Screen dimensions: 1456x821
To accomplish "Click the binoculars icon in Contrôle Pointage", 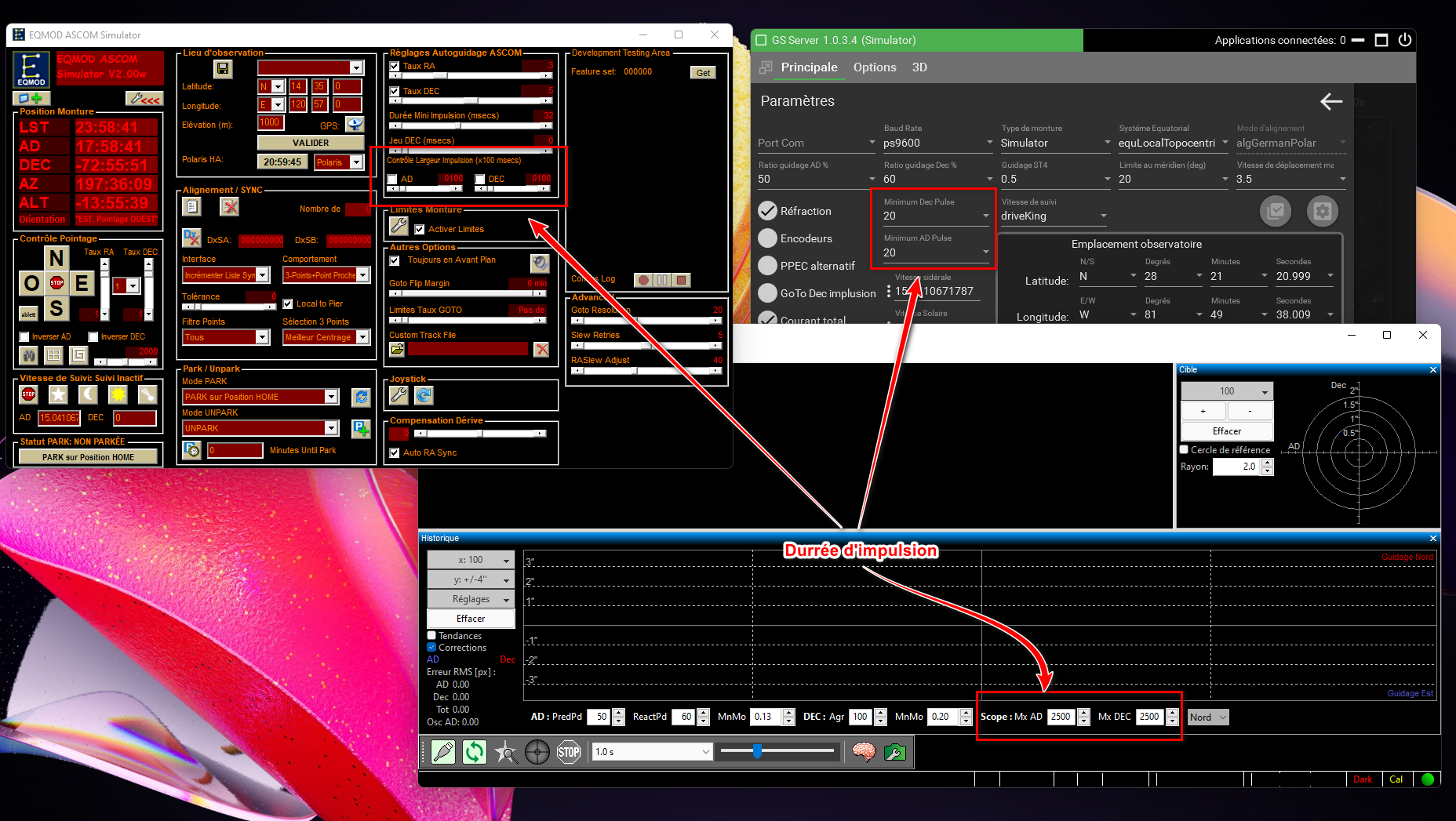I will click(29, 355).
